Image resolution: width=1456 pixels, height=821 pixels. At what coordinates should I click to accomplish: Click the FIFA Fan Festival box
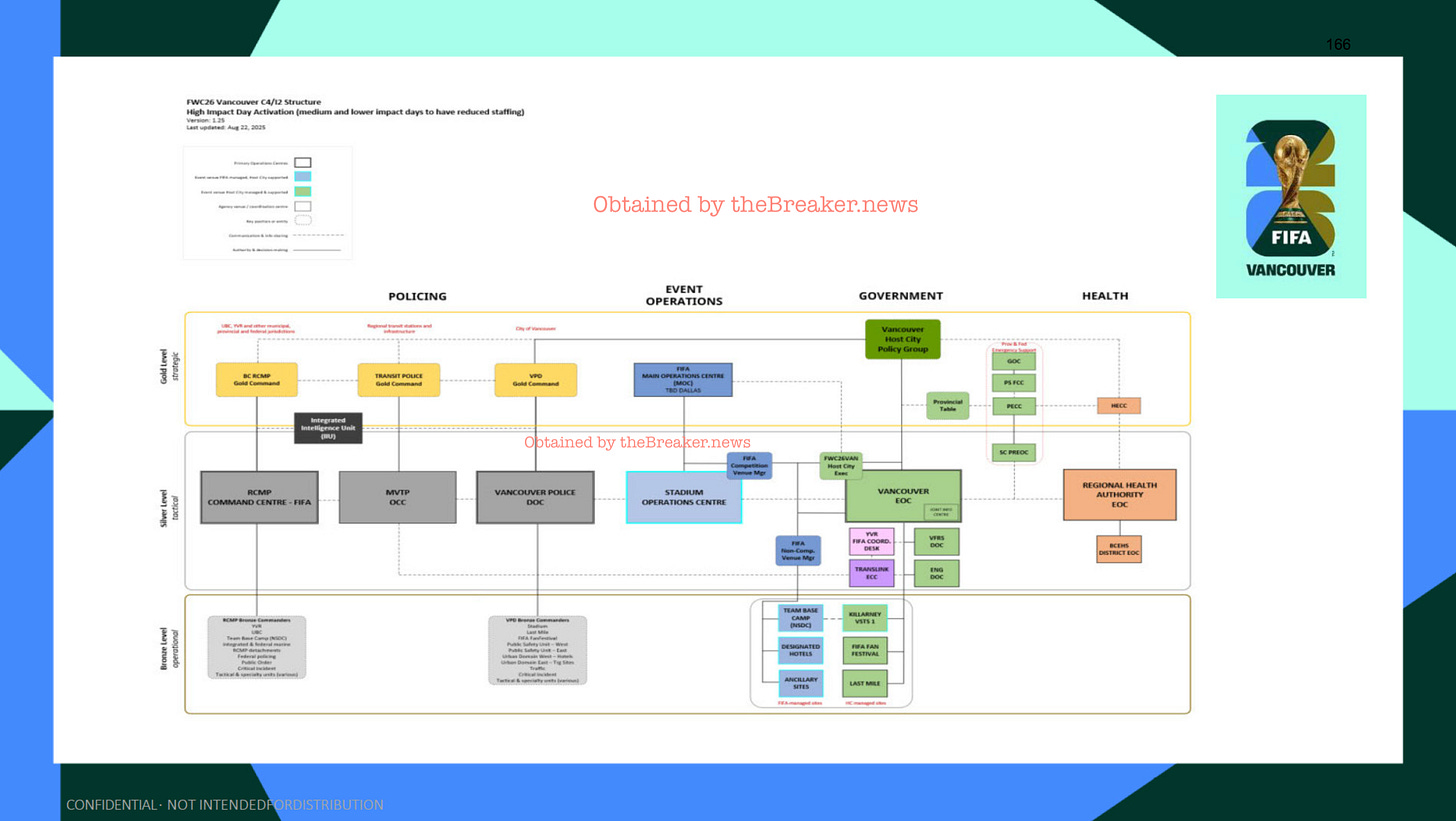click(865, 651)
